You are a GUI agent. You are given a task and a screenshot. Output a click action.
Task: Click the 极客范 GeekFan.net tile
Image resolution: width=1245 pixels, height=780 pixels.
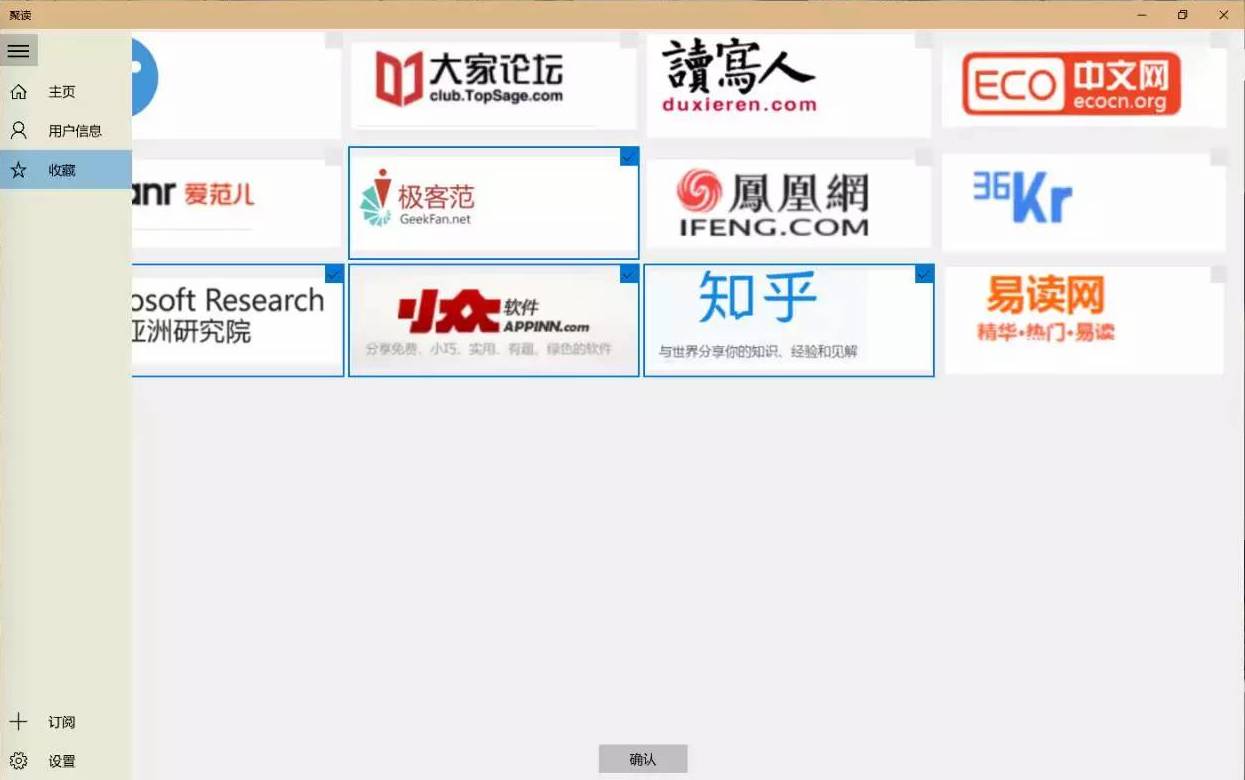pyautogui.click(x=493, y=203)
